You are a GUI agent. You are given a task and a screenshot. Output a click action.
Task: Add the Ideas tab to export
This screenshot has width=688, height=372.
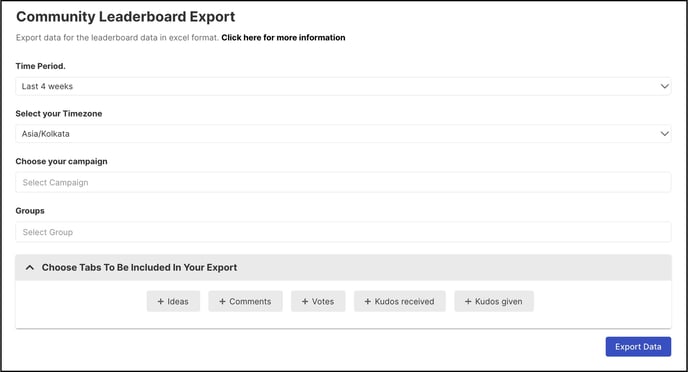point(173,301)
